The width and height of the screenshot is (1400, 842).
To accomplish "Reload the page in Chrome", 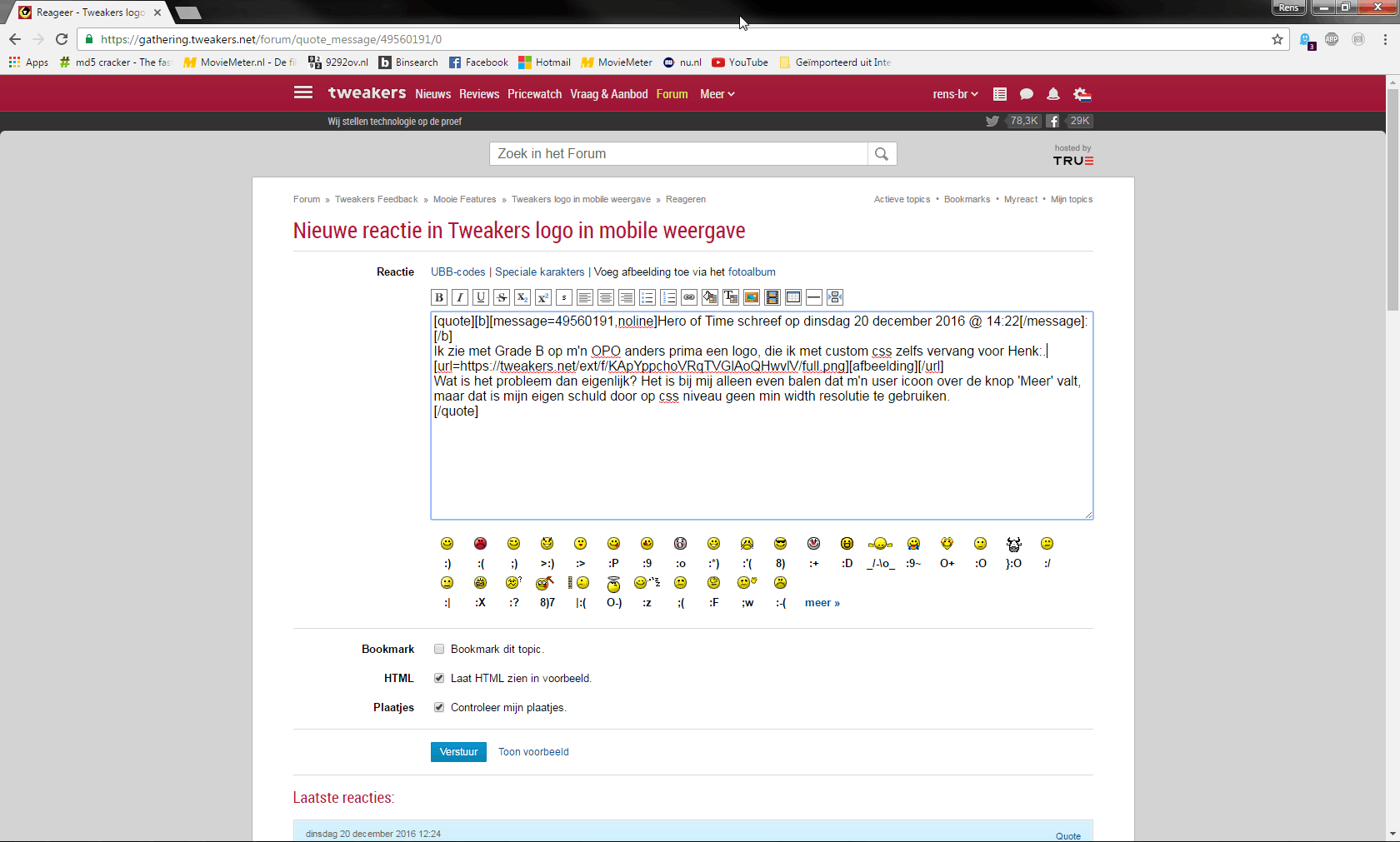I will 62,39.
